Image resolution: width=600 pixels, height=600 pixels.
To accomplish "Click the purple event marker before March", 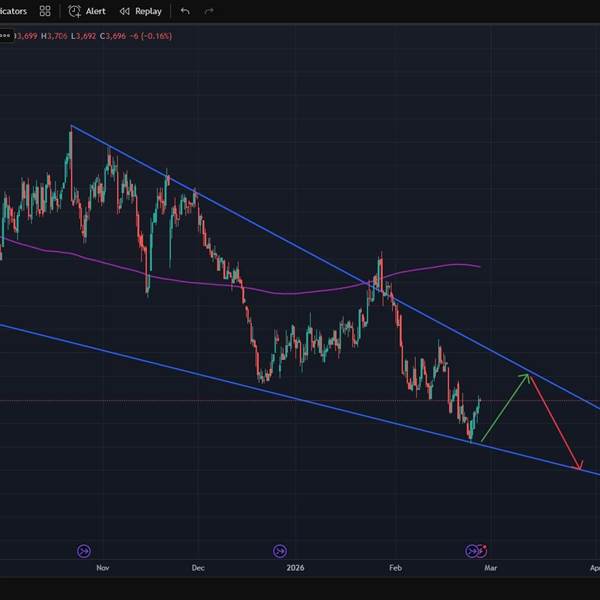I will pyautogui.click(x=472, y=550).
